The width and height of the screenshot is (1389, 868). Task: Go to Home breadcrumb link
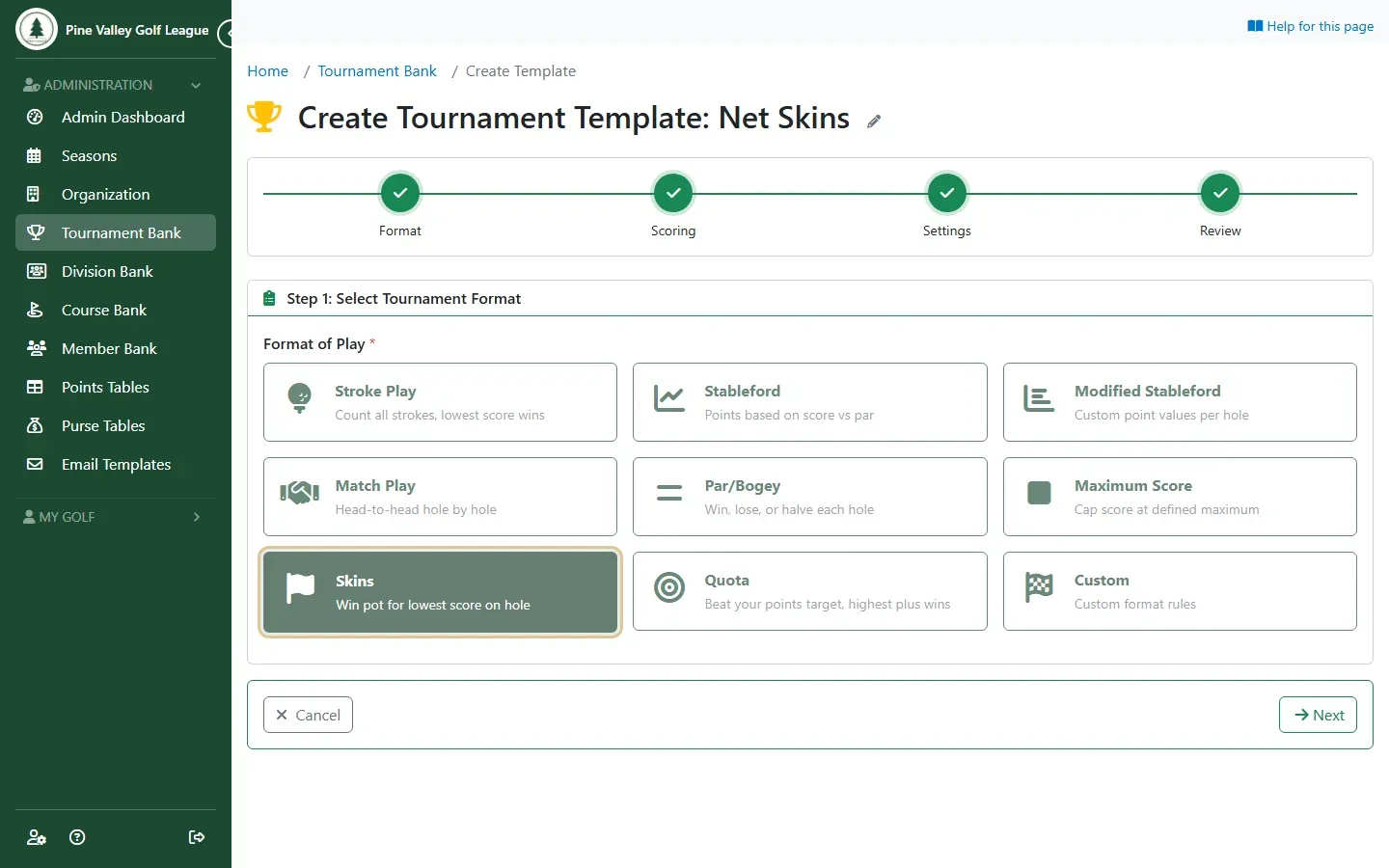coord(267,71)
